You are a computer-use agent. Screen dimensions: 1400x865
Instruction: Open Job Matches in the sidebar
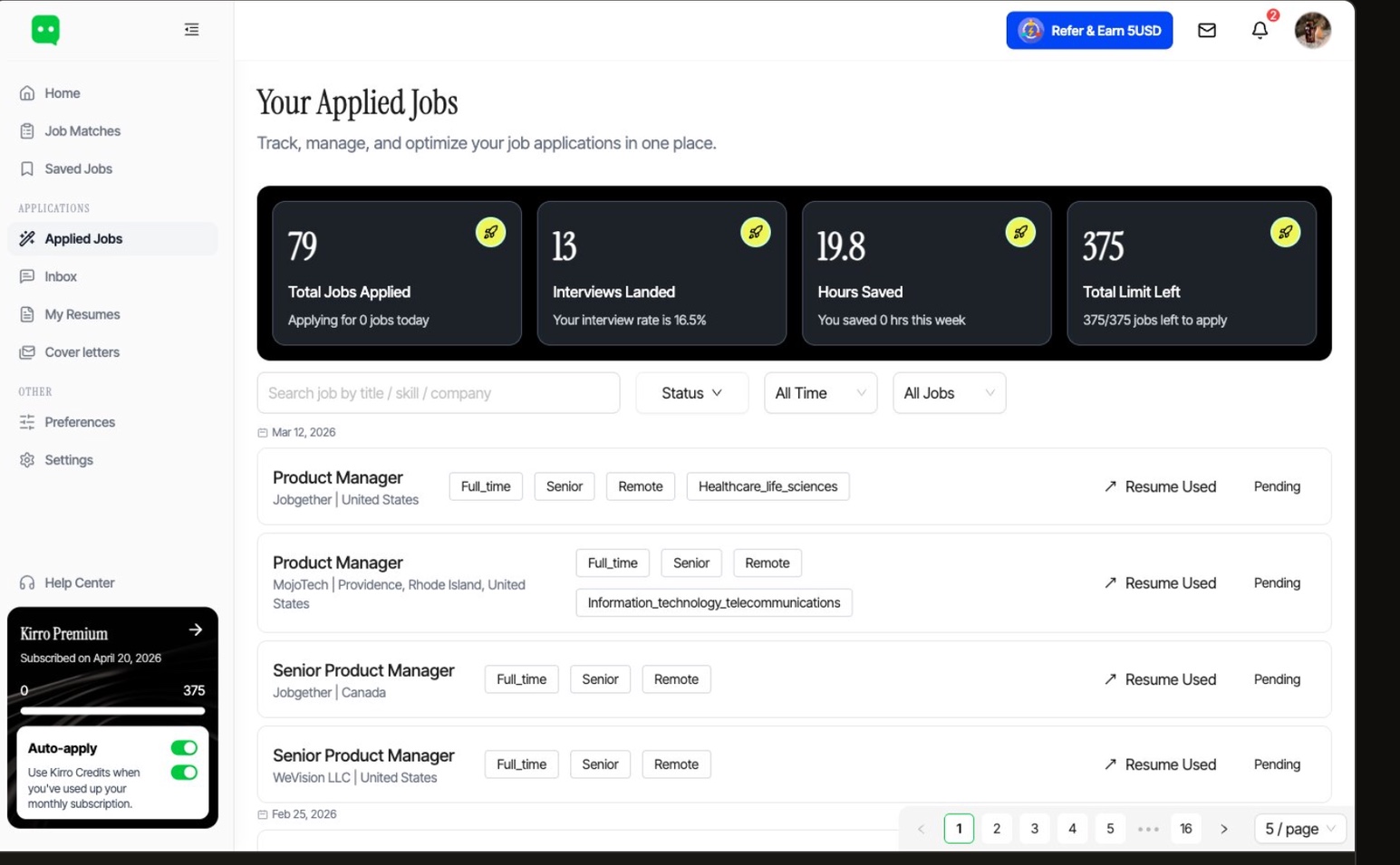(113, 131)
